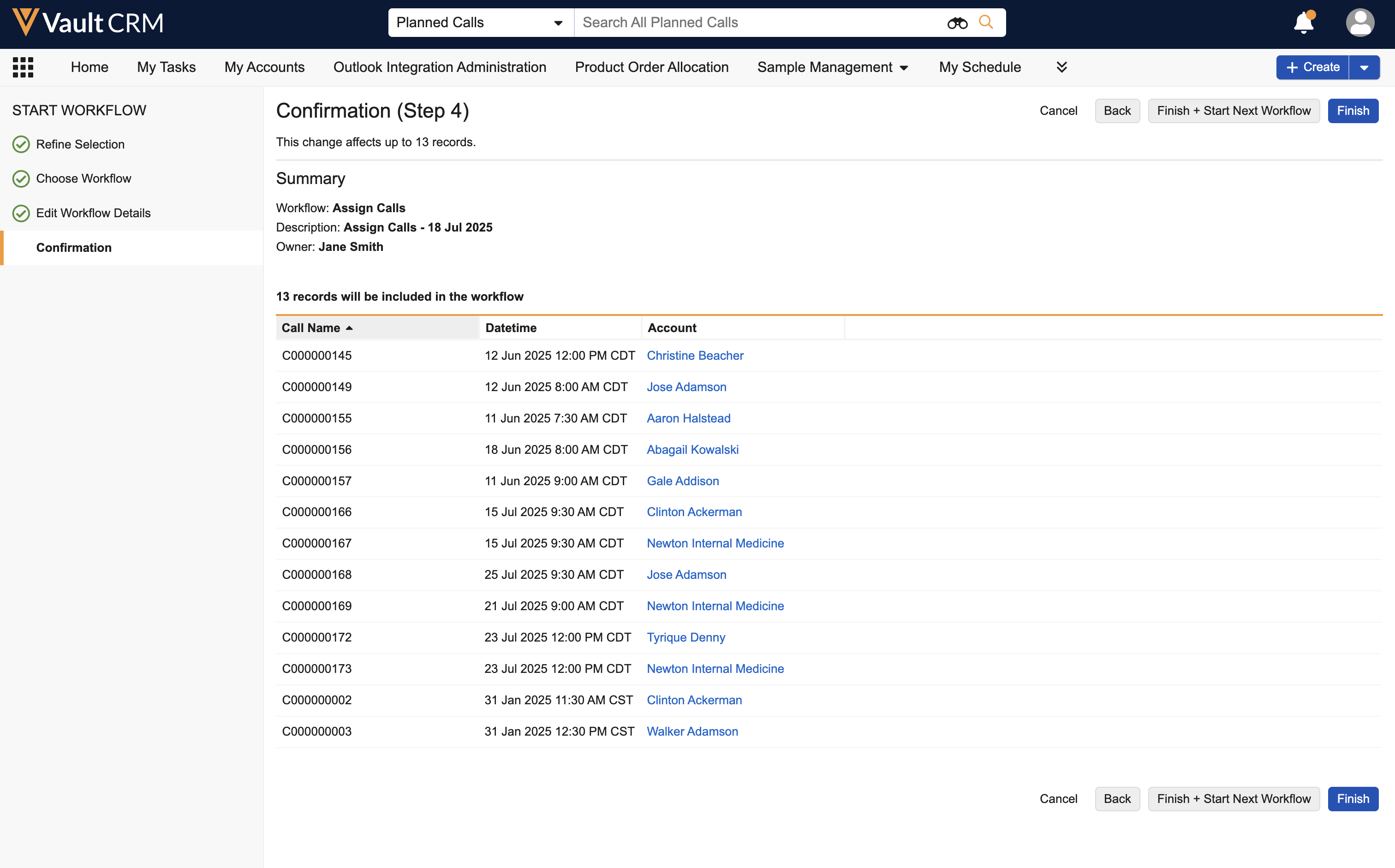Click bottom Finish + Start Next Workflow
This screenshot has width=1395, height=868.
[1233, 798]
